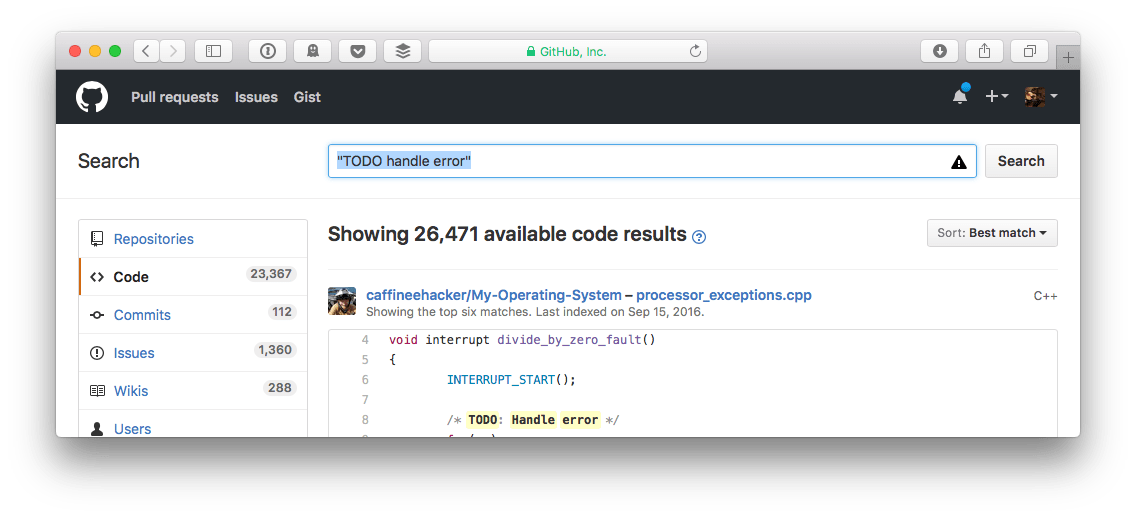This screenshot has height=517, width=1136.
Task: Click the 1,360 Issues count badge
Action: 275,350
